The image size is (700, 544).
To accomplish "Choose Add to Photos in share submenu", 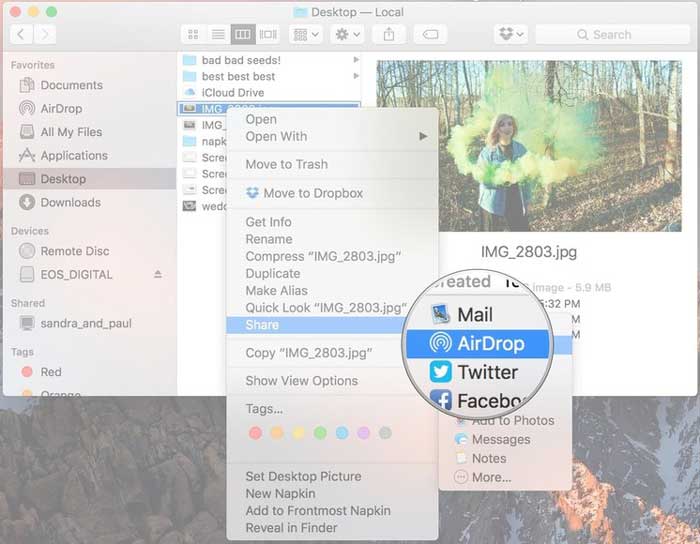I will [x=505, y=421].
